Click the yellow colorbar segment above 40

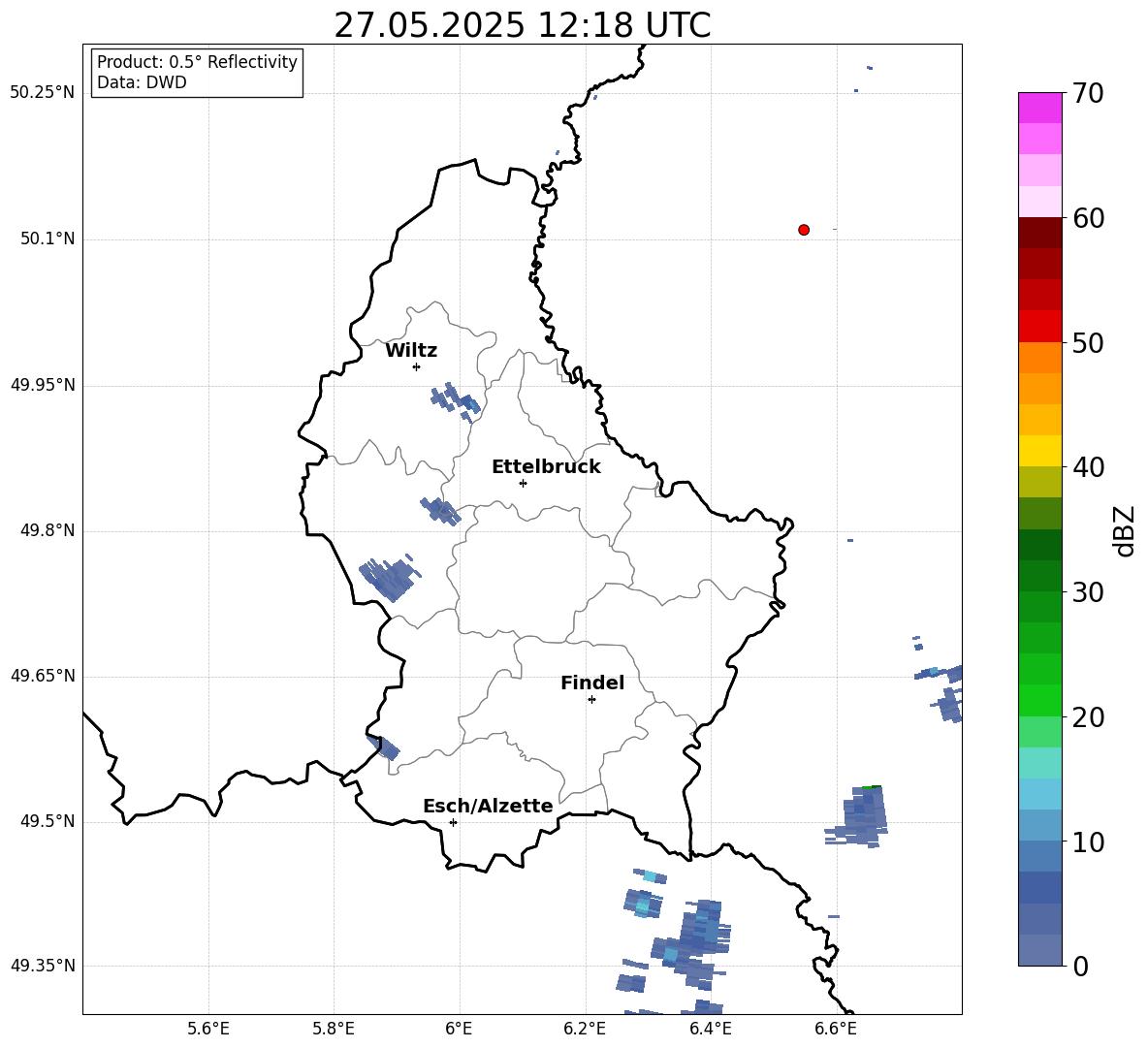tap(1039, 451)
